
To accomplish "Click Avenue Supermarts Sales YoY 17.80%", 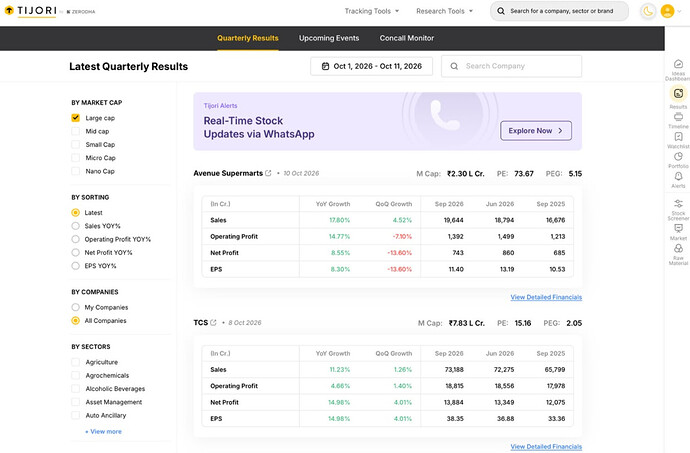I will (x=340, y=220).
